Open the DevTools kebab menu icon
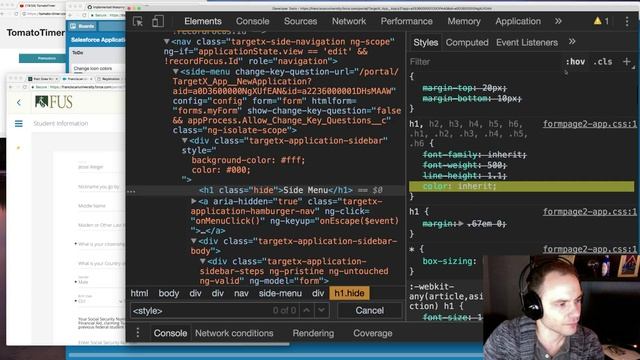The image size is (640, 360). click(627, 21)
